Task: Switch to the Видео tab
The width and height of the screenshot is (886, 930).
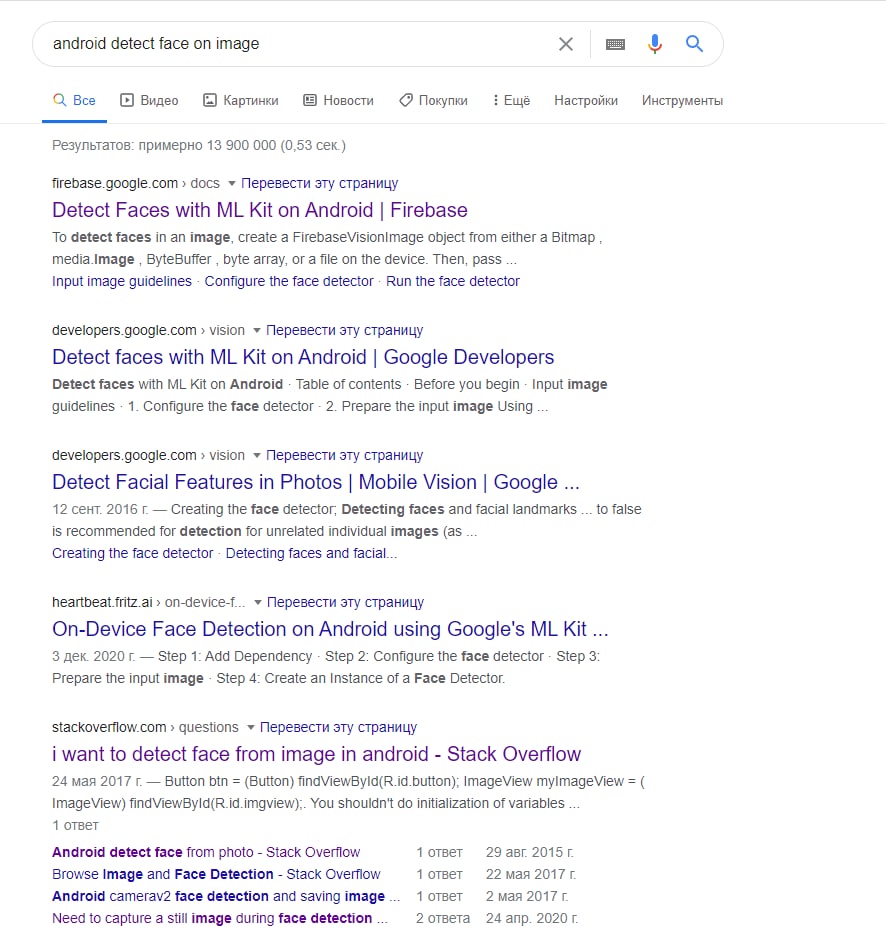Action: click(149, 100)
